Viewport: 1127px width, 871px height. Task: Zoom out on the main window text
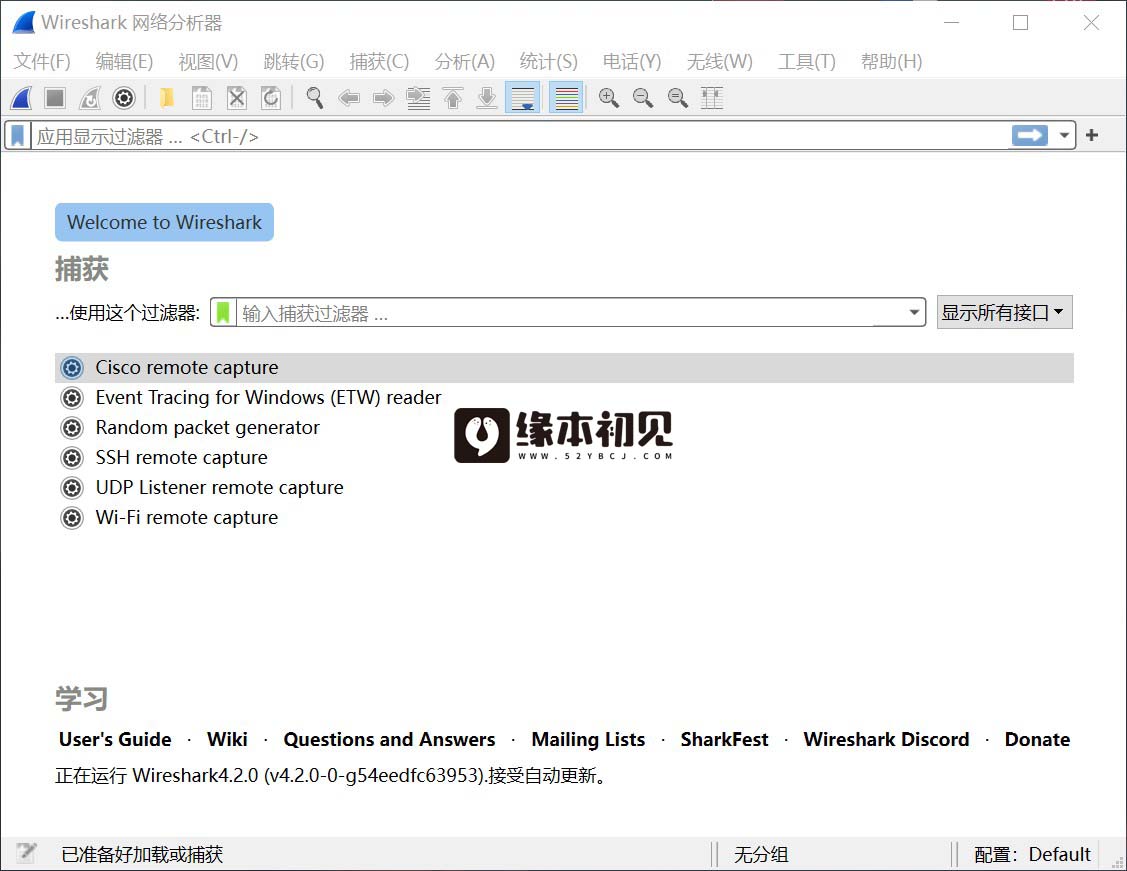coord(643,98)
